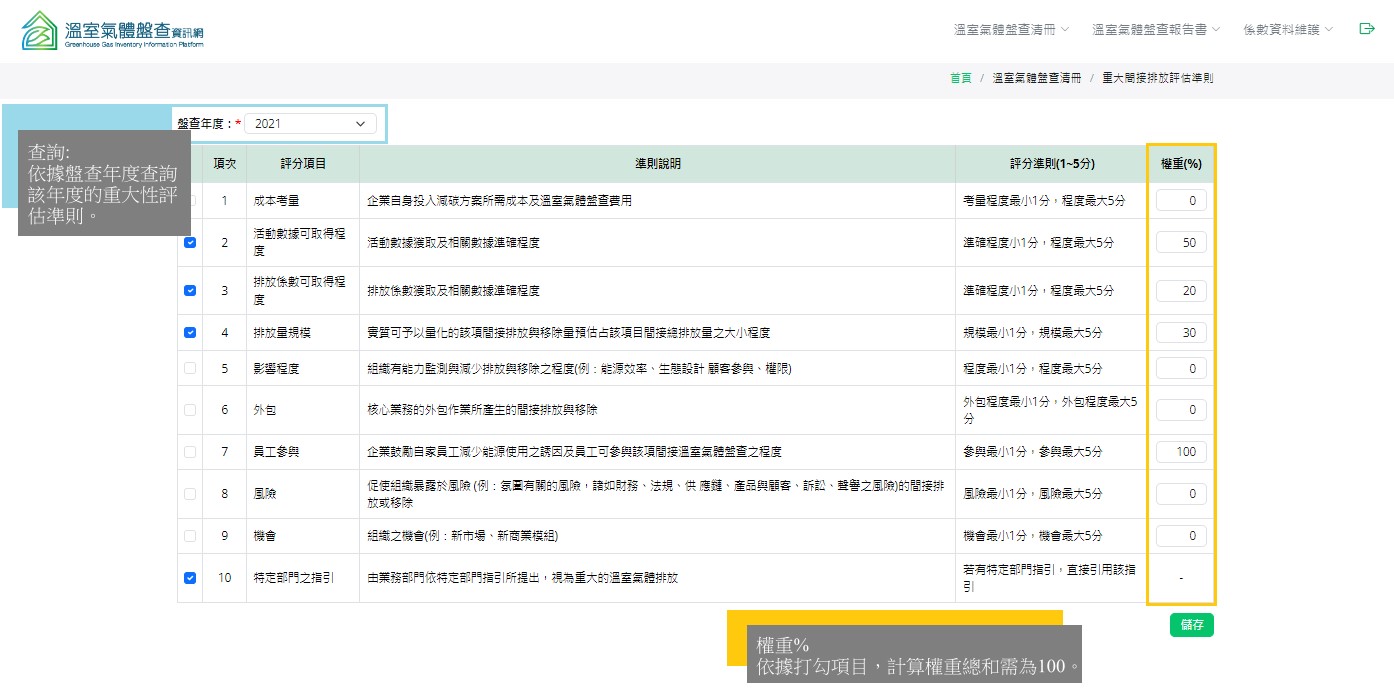Check the 風險 row checkbox

tap(190, 494)
